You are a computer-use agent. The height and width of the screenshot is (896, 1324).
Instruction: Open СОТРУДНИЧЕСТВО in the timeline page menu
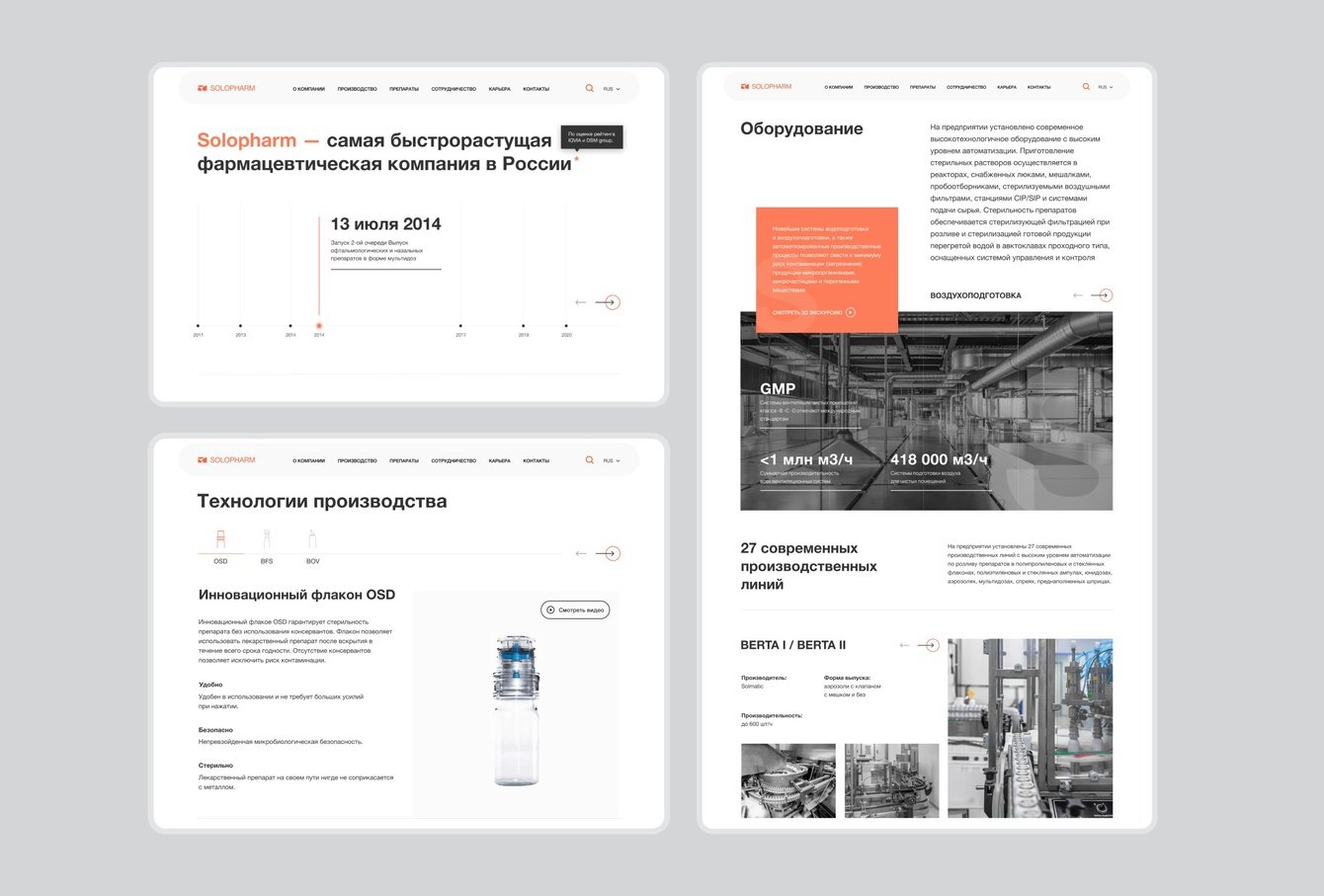(454, 89)
